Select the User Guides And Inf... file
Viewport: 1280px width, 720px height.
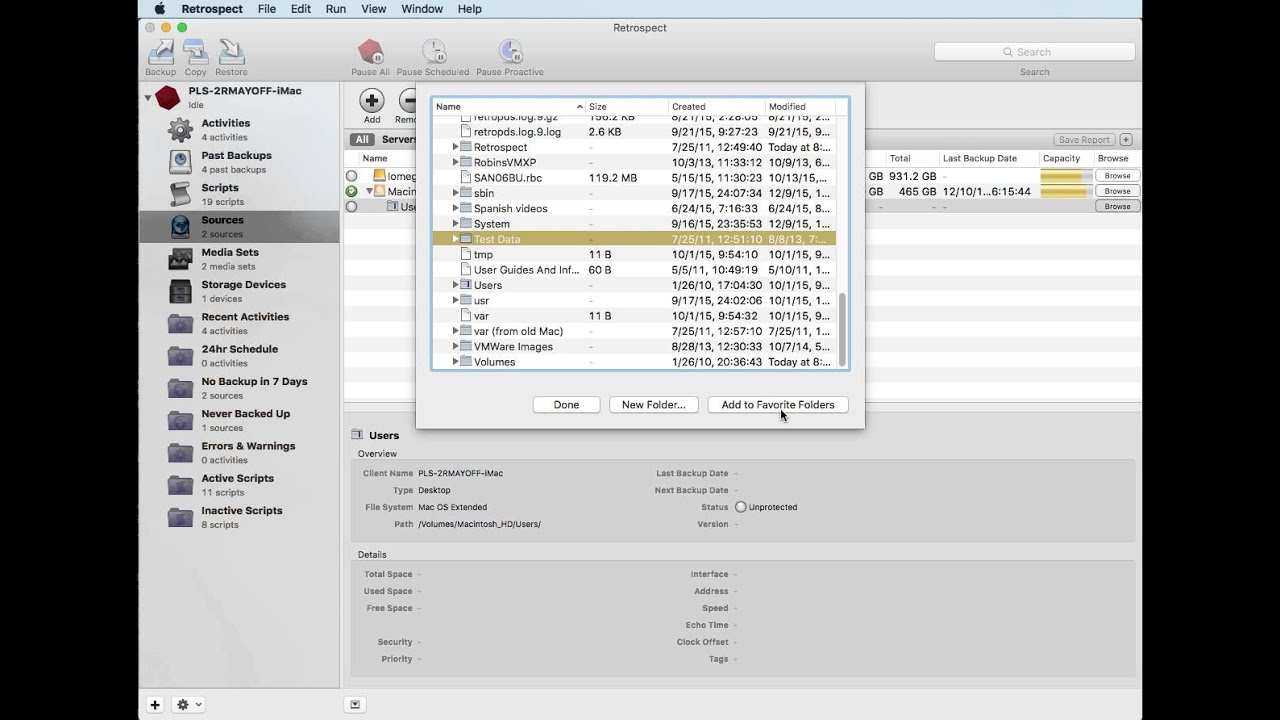click(x=634, y=270)
